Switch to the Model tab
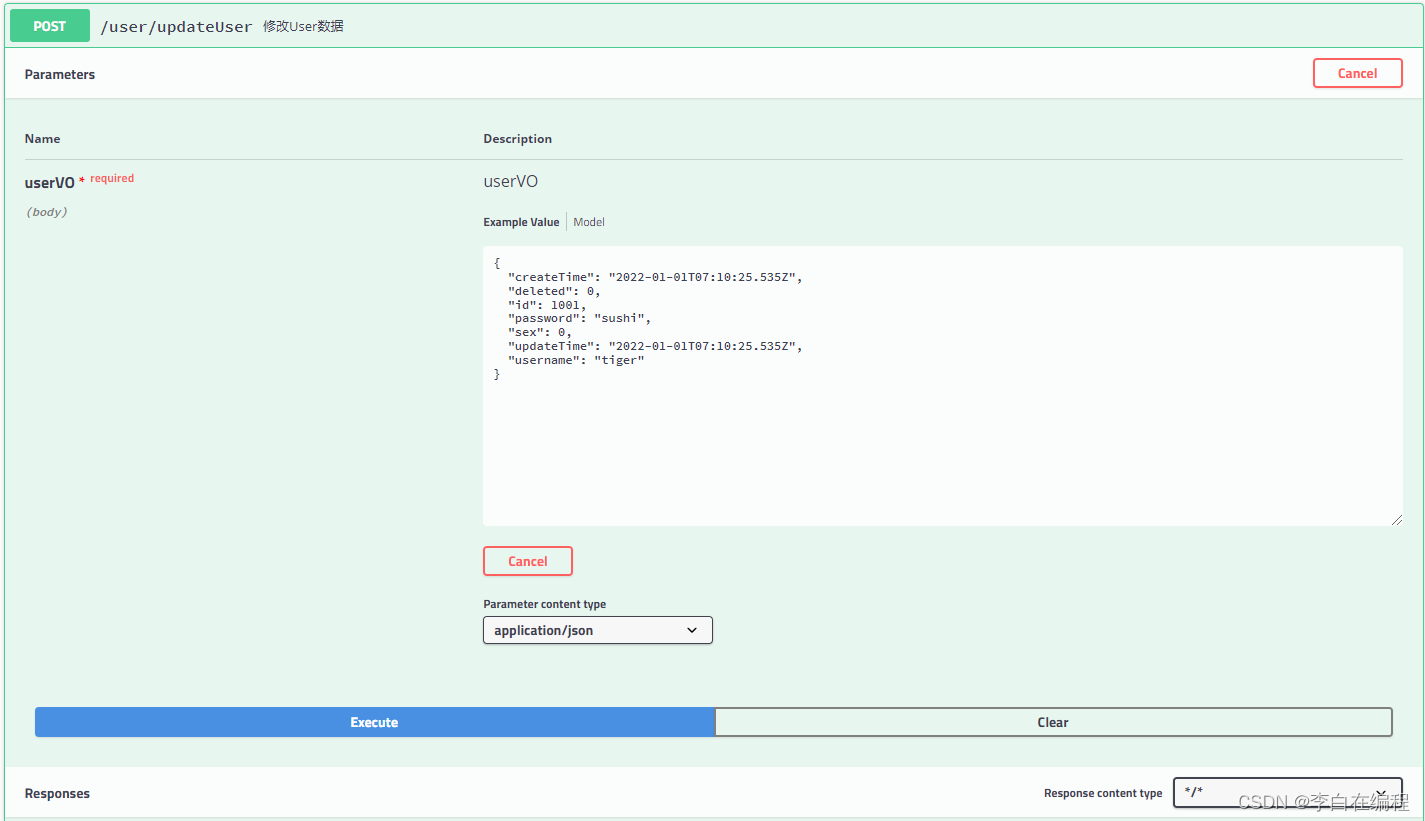 pyautogui.click(x=589, y=222)
